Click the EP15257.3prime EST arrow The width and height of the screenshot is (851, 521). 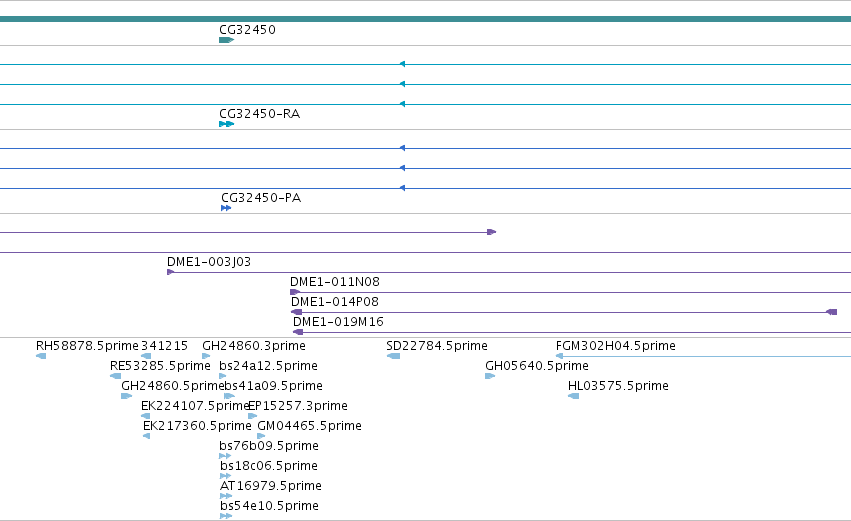(x=252, y=417)
